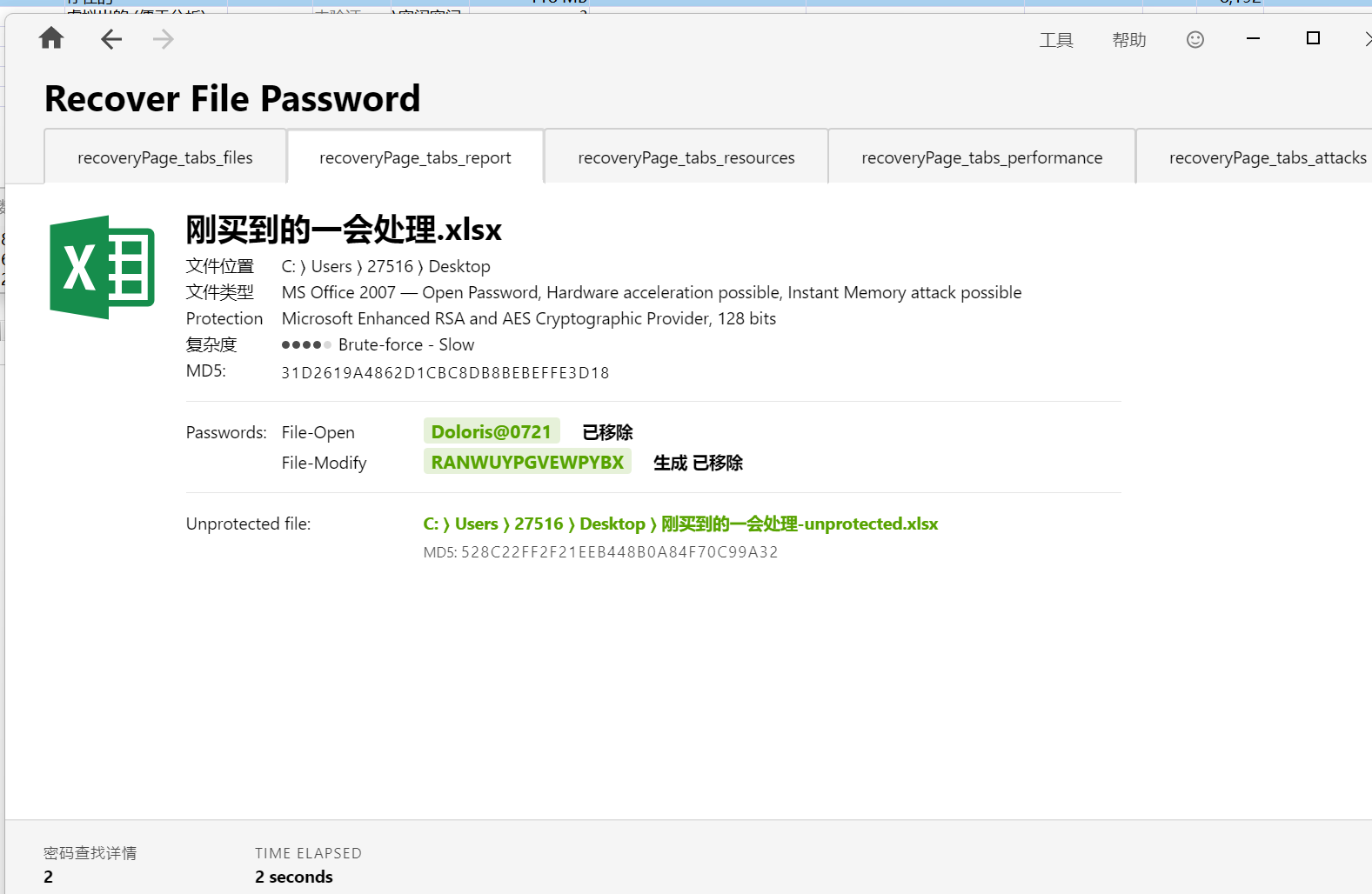Viewport: 1372px width, 894px height.
Task: Maximize the recovery window
Action: (x=1313, y=38)
